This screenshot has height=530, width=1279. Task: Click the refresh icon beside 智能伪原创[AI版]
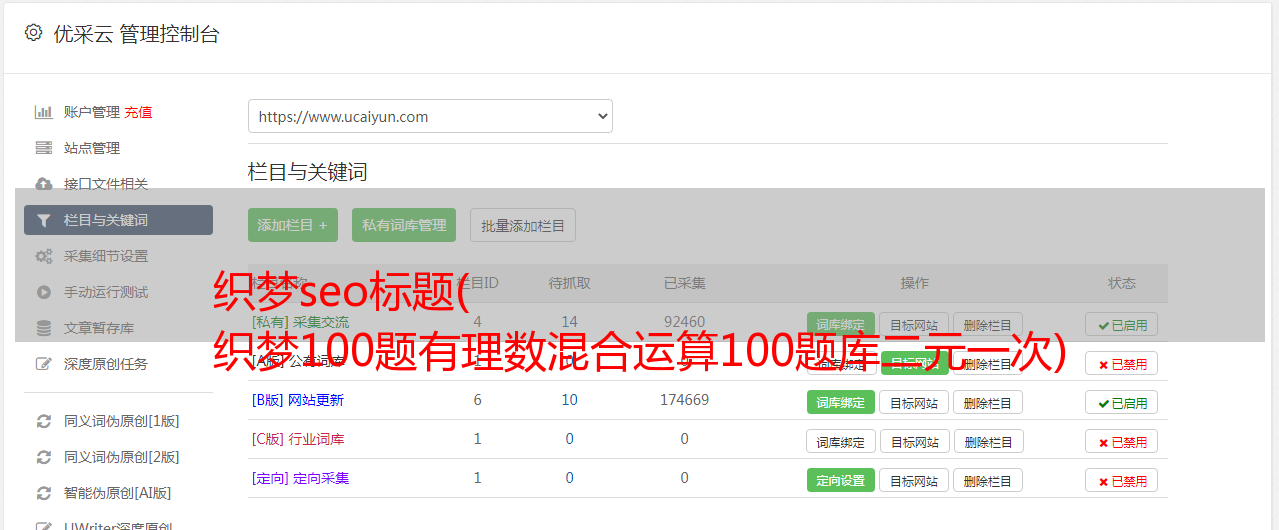[43, 493]
